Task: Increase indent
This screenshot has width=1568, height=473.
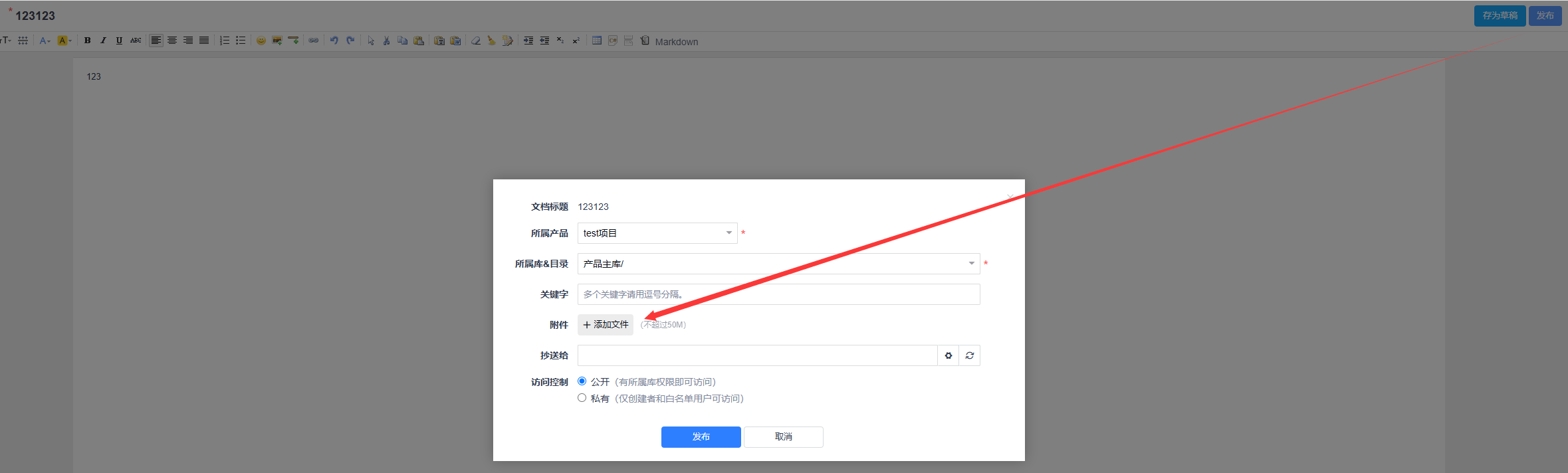Action: (528, 41)
